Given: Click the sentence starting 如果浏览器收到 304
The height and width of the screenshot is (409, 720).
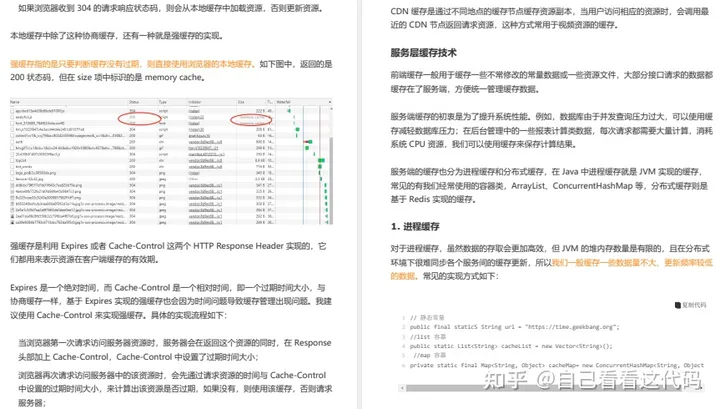Looking at the screenshot, I should [x=170, y=9].
